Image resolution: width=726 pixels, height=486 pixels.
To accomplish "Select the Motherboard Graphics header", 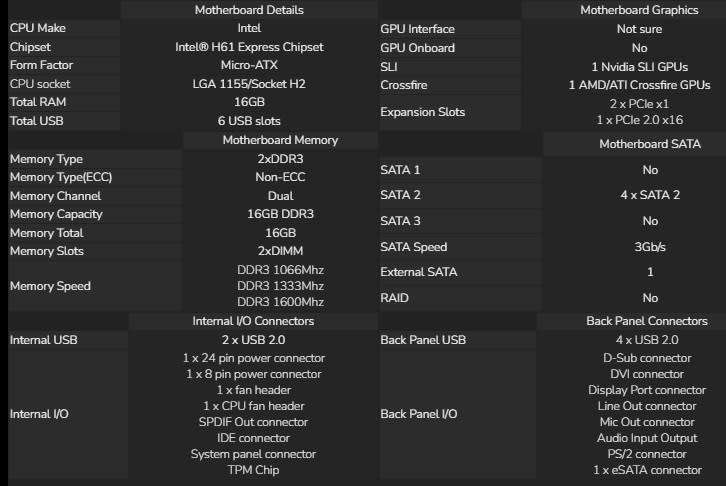I will (639, 10).
